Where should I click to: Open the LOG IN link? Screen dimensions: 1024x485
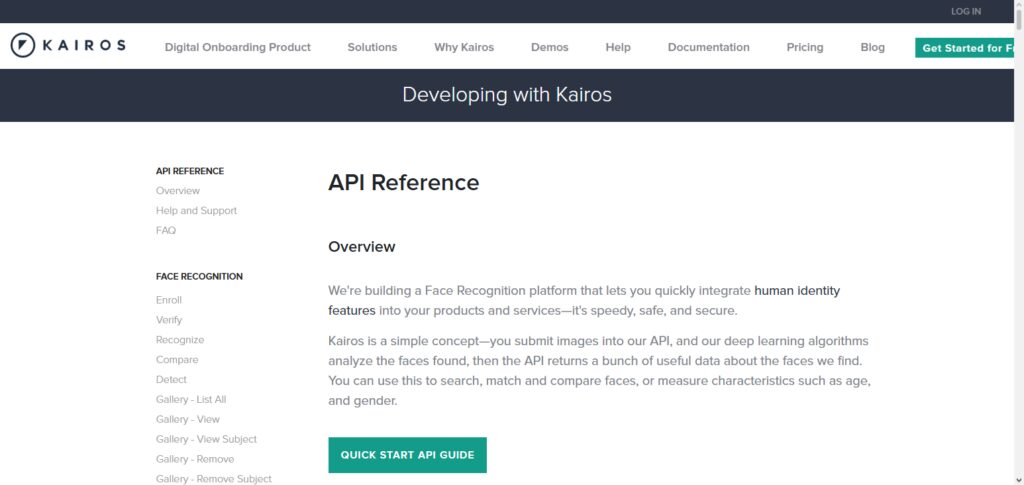point(966,12)
